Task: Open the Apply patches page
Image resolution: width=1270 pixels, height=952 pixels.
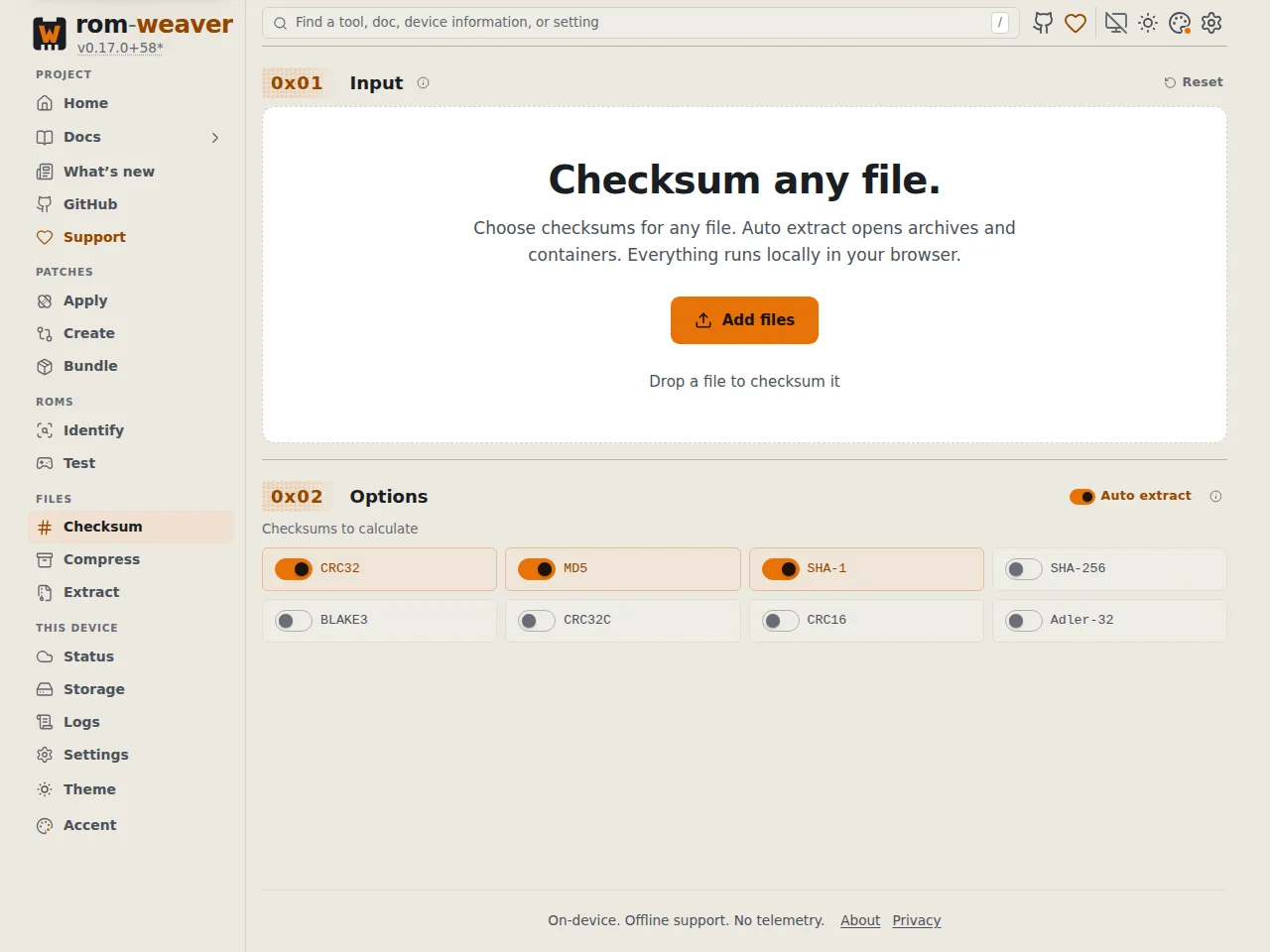Action: click(x=131, y=300)
